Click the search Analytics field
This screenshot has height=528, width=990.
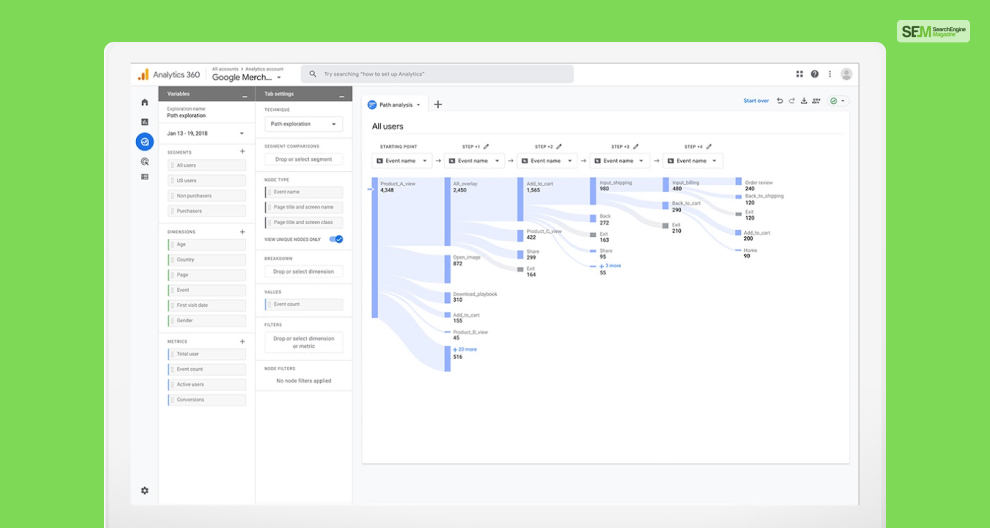[x=437, y=74]
